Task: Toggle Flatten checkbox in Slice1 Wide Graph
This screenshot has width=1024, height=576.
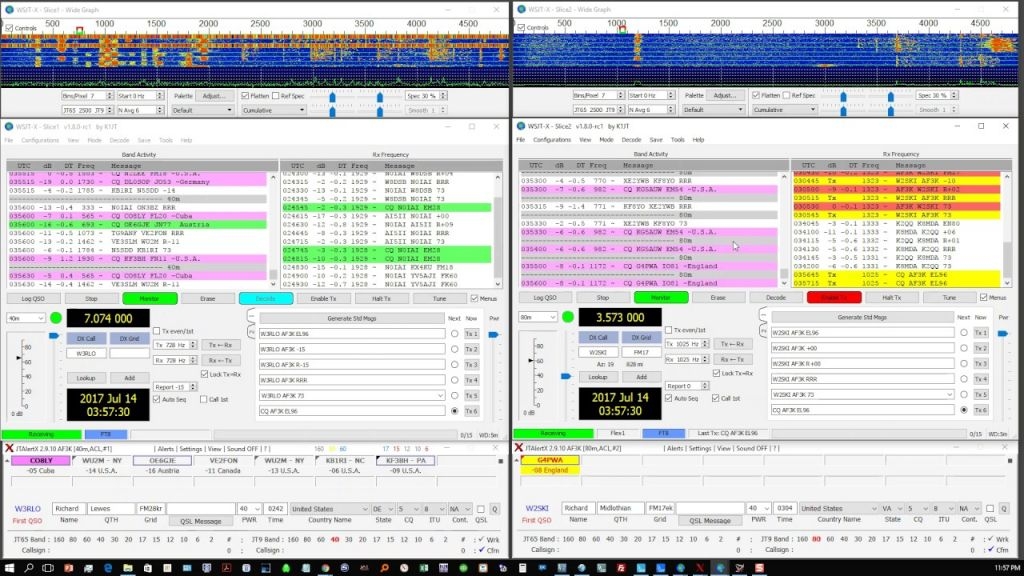Action: [245, 96]
